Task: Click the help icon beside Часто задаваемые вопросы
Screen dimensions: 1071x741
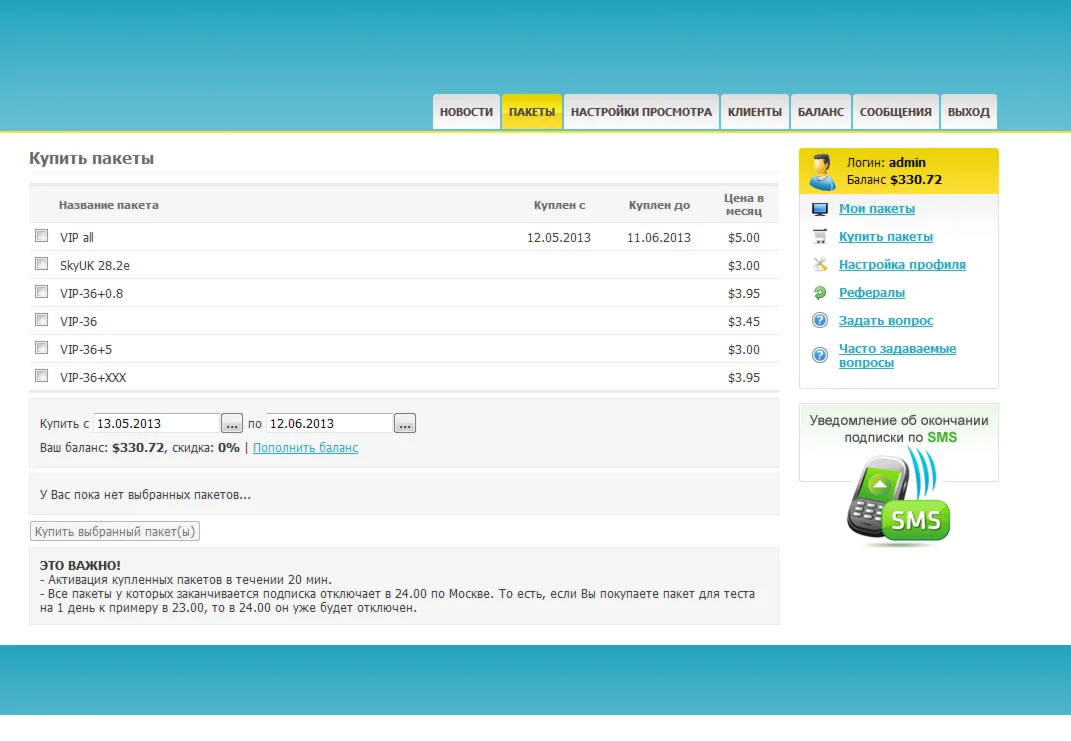Action: pyautogui.click(x=820, y=355)
